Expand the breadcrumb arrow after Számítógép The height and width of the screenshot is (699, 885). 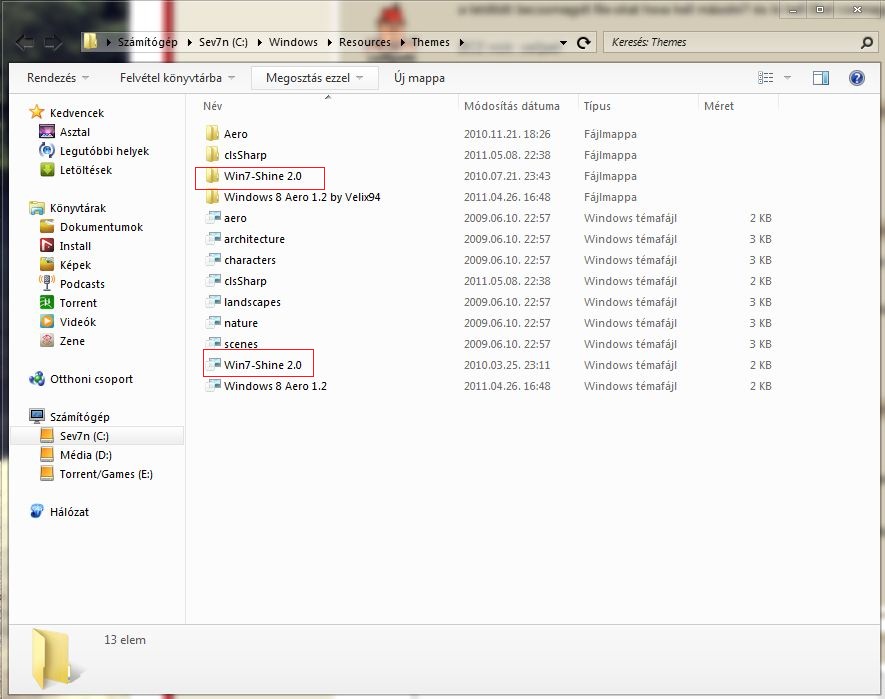(x=189, y=42)
